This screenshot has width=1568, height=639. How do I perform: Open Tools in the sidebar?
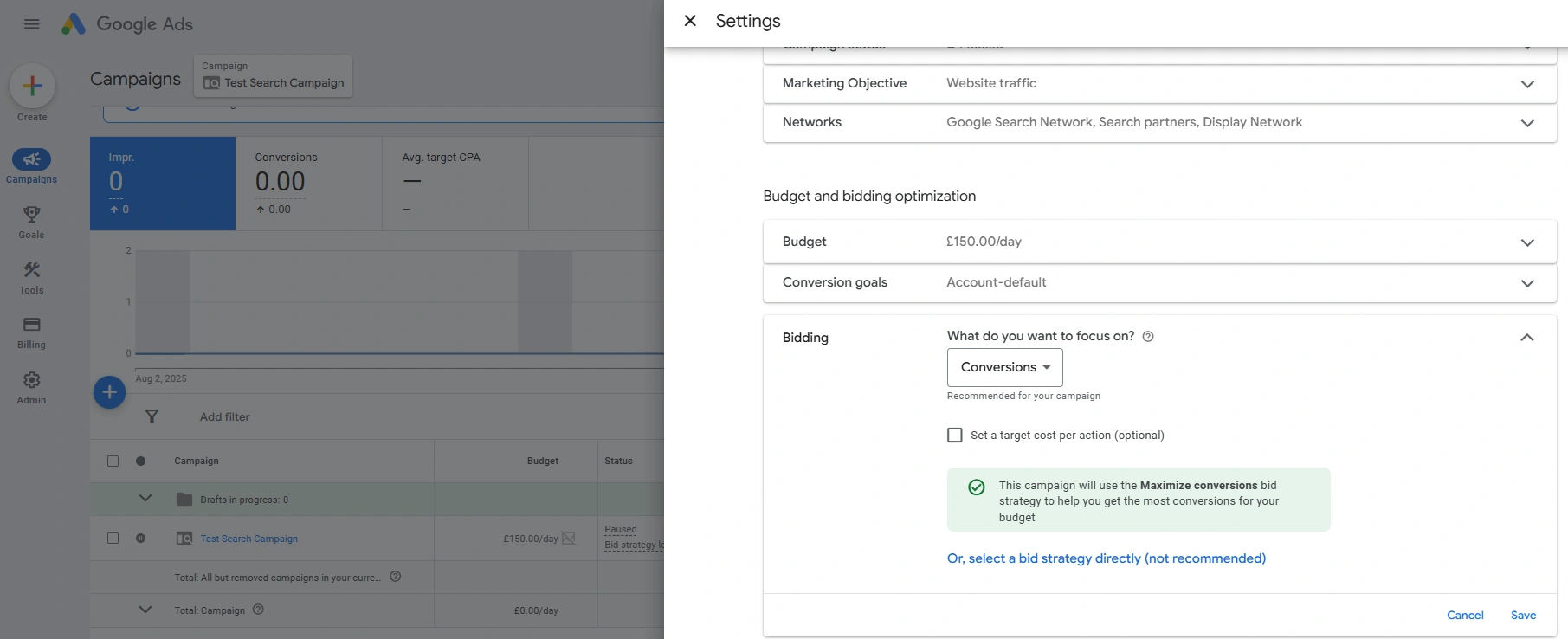click(32, 277)
